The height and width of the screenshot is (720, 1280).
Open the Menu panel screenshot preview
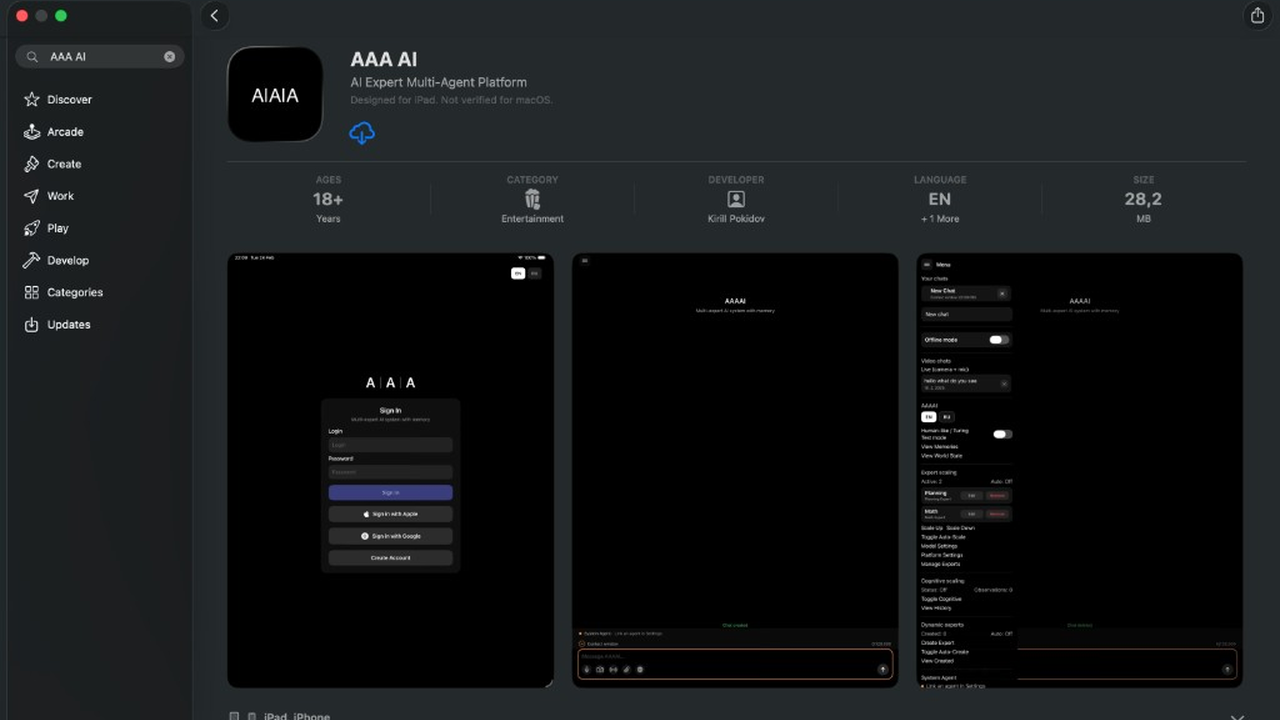click(1080, 470)
